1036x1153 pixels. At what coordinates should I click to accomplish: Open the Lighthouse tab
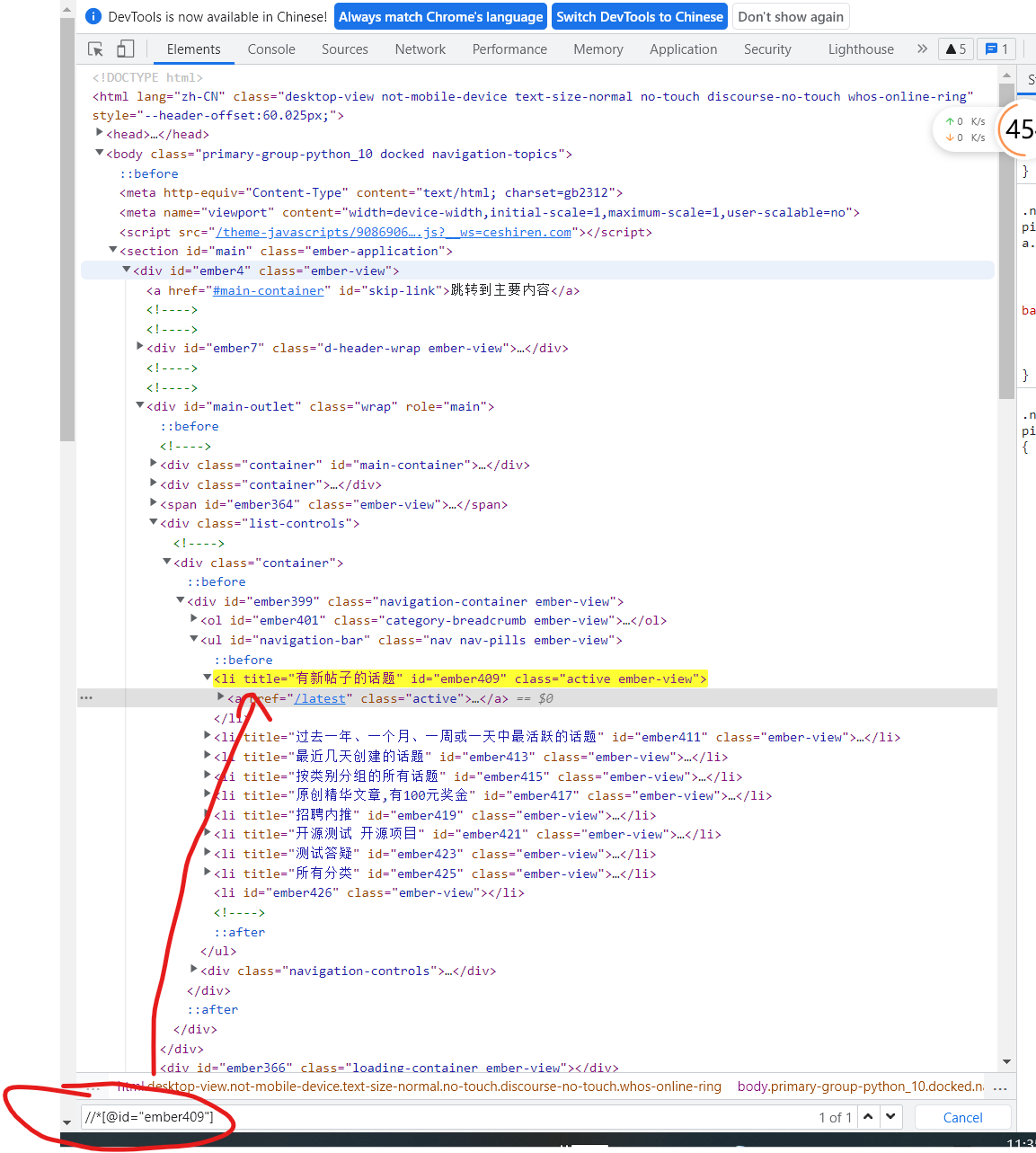pos(861,49)
